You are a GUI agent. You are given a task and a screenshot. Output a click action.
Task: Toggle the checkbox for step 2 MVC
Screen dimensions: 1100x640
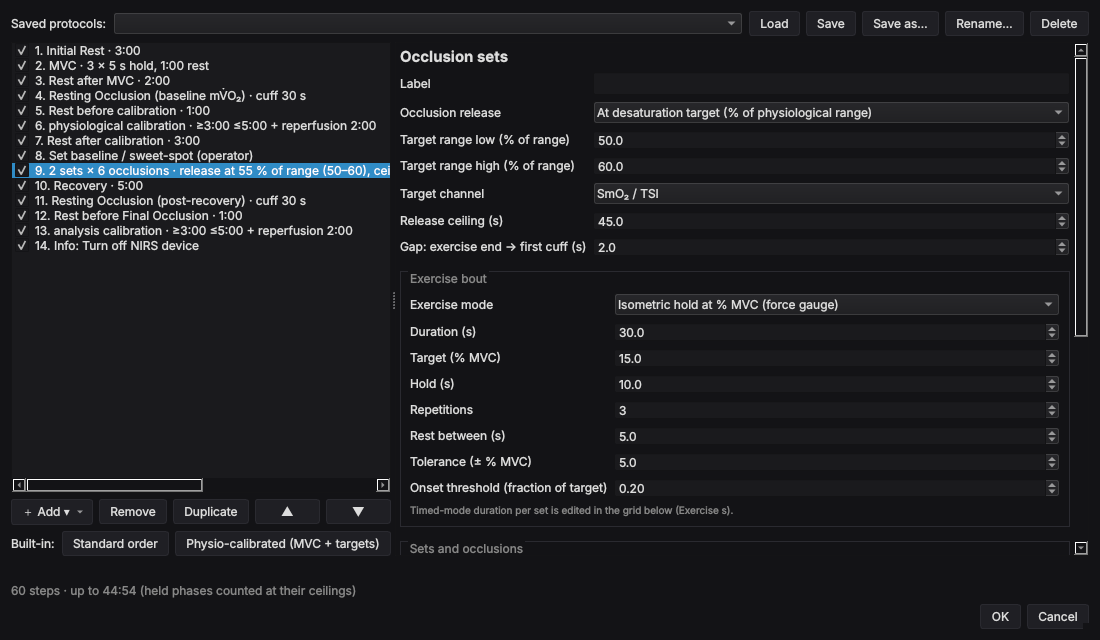coord(22,66)
